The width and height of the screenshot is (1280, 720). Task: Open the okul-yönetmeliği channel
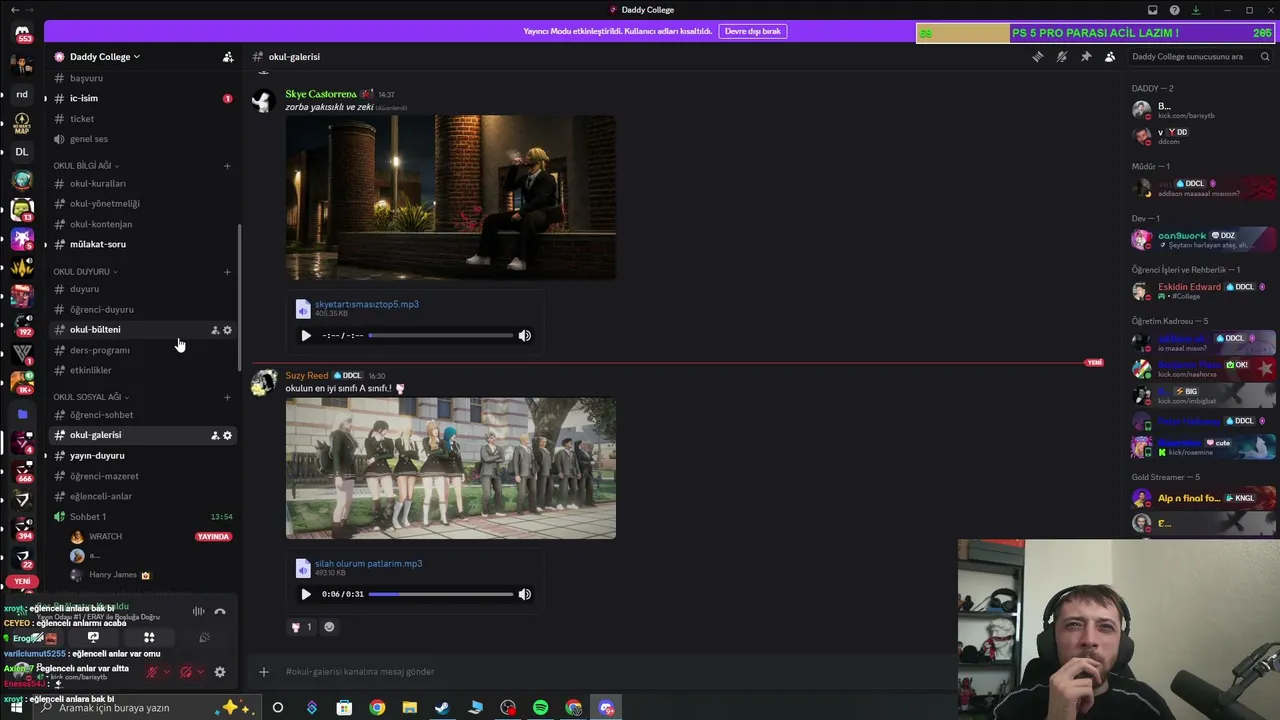(142, 204)
